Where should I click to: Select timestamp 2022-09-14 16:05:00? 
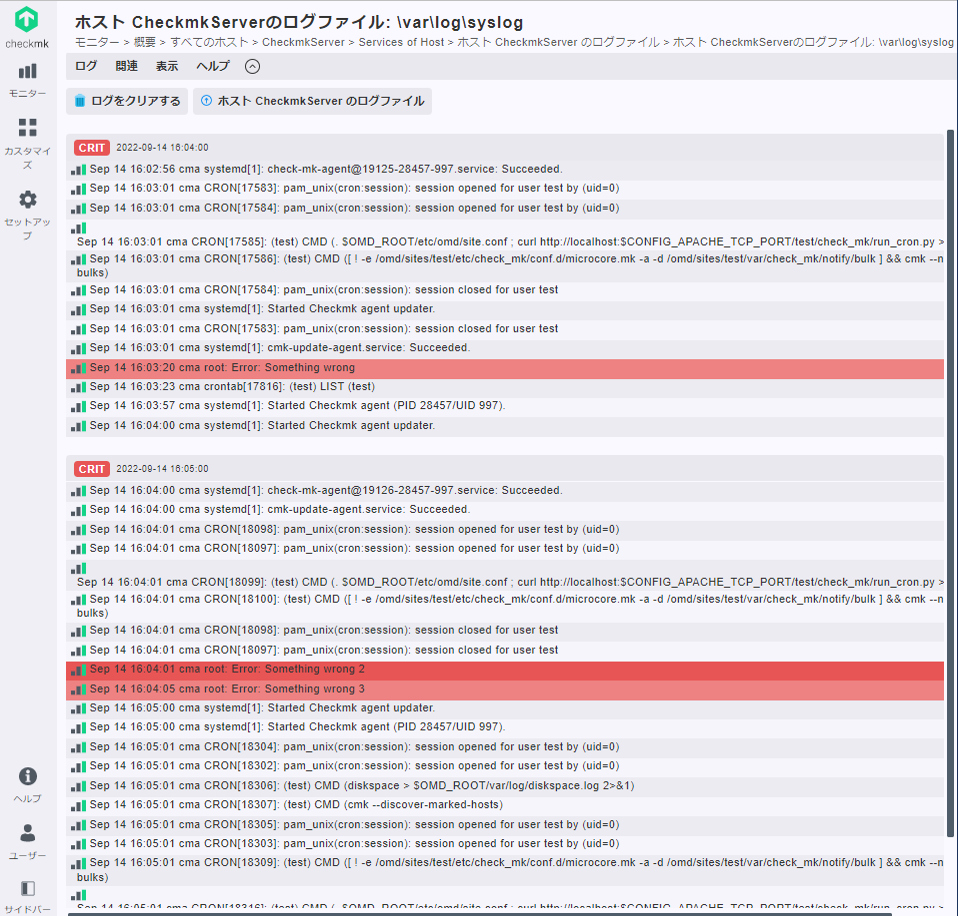pyautogui.click(x=162, y=469)
